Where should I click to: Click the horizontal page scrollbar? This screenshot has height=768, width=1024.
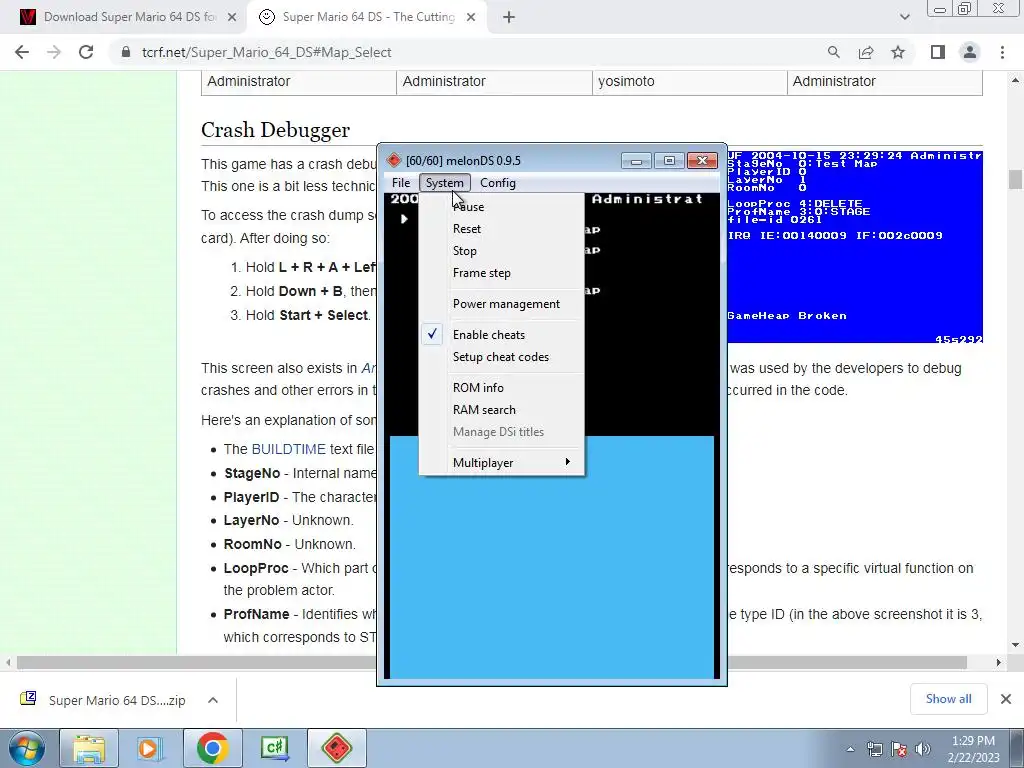point(491,662)
